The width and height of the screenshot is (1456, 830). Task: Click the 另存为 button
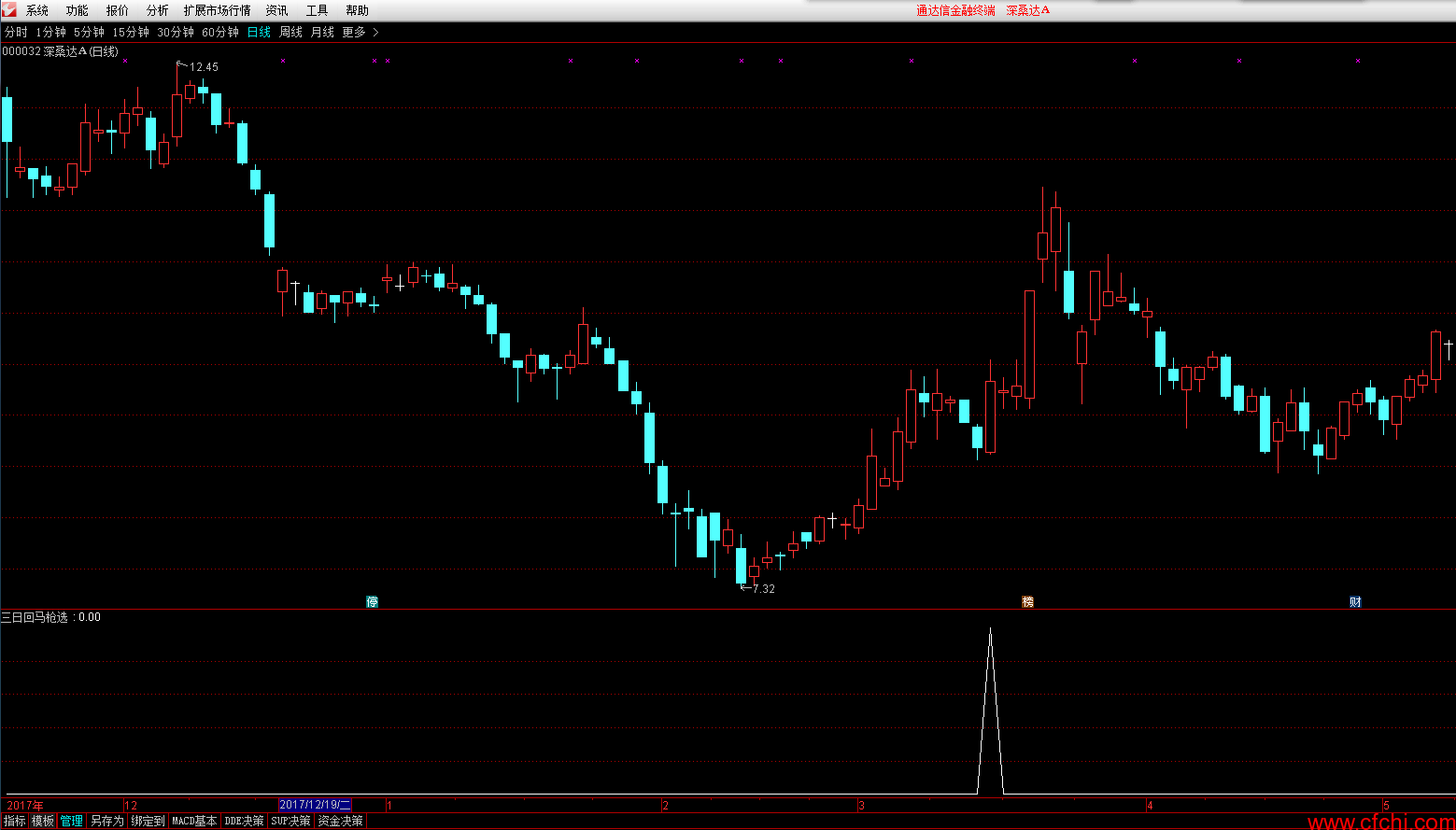coord(107,821)
